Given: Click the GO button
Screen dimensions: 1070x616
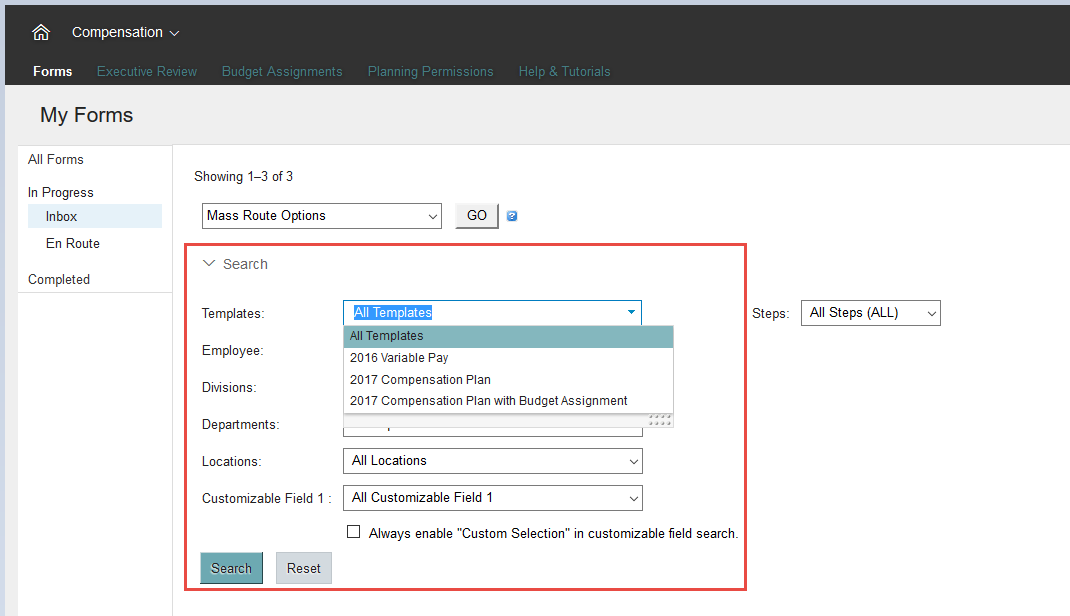Looking at the screenshot, I should point(477,216).
